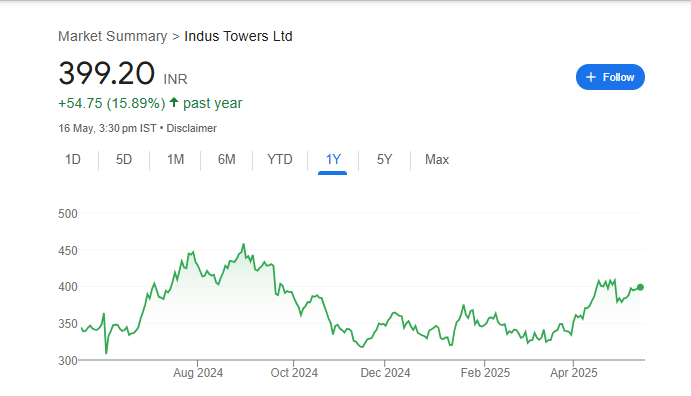Click the Oct 2024 axis label
Viewport: 691px width, 396px height.
294,373
